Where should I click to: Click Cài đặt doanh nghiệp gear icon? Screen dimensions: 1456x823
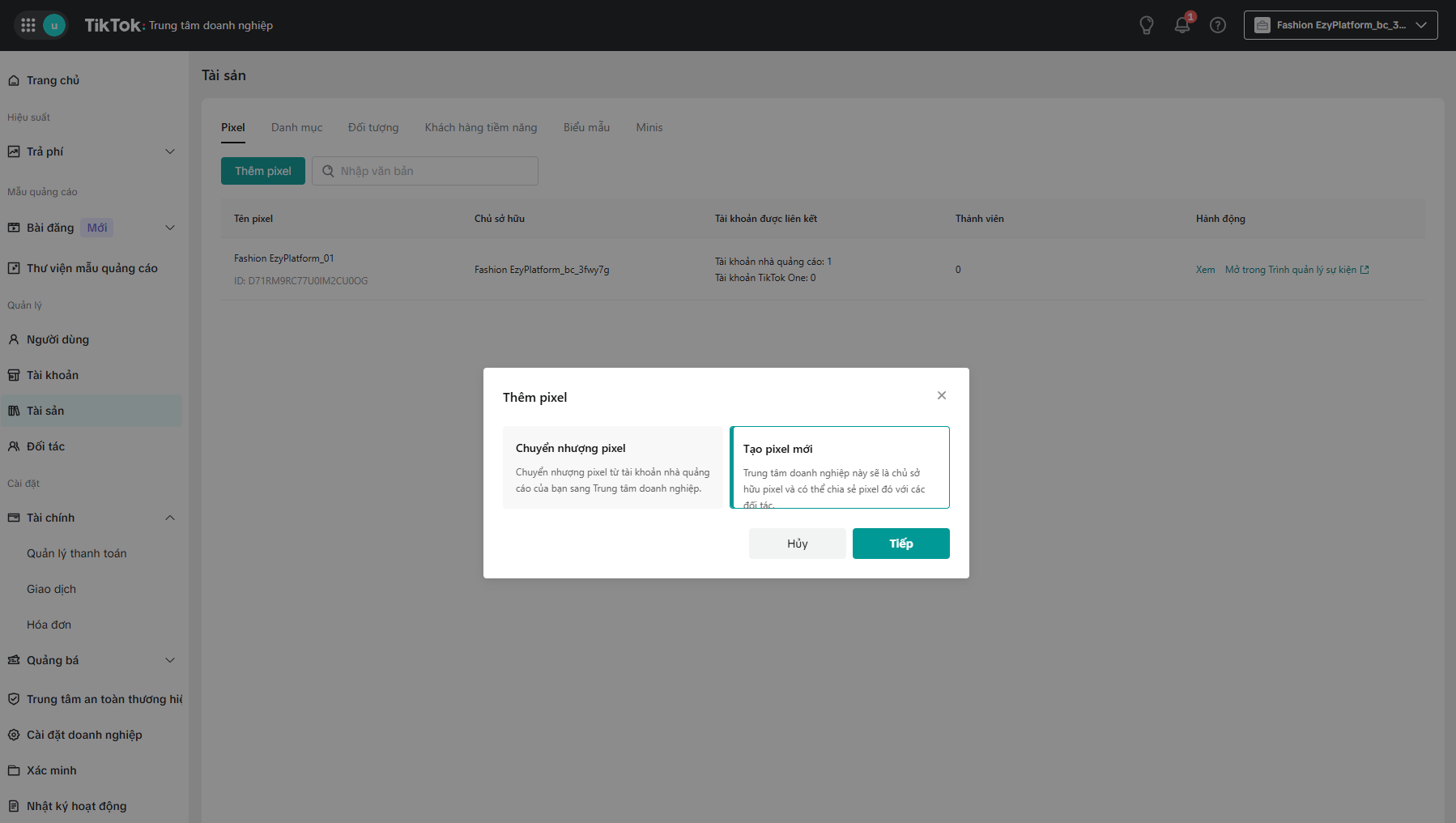pos(14,735)
